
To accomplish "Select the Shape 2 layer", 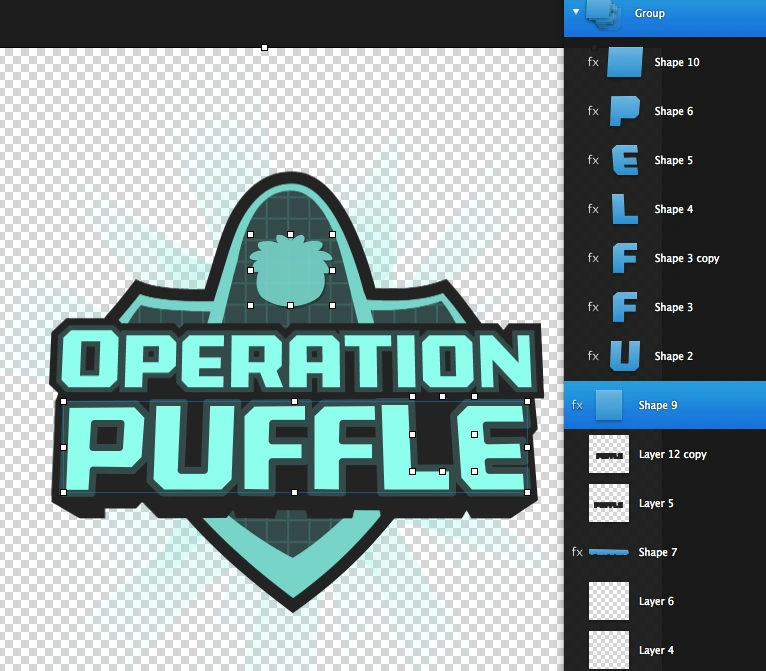I will tap(674, 356).
